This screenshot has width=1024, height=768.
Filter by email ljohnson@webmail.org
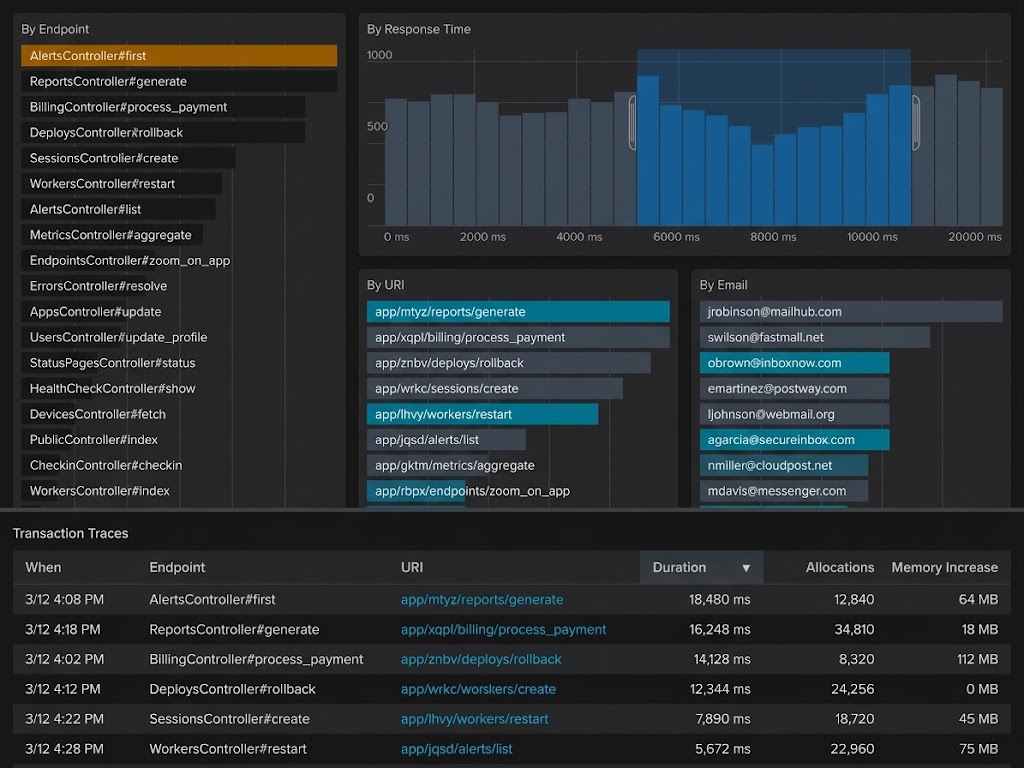(795, 413)
